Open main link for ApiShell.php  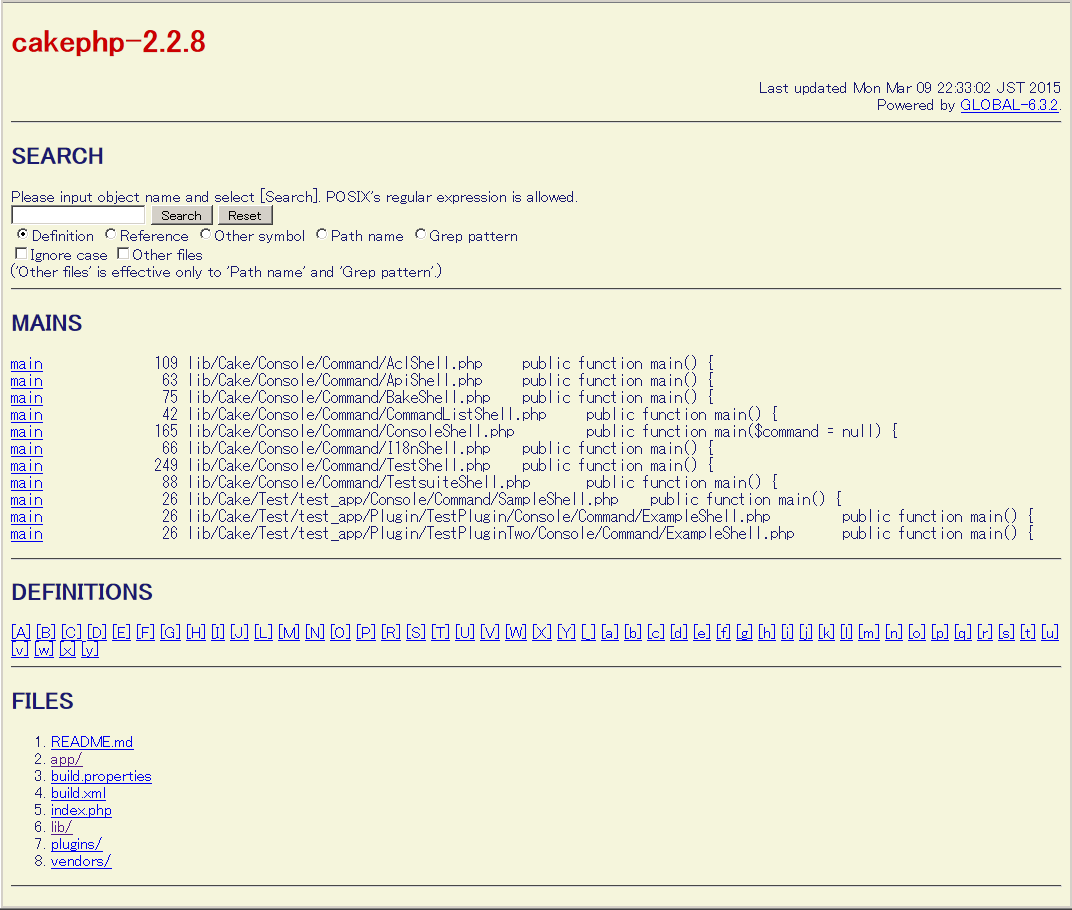point(27,381)
